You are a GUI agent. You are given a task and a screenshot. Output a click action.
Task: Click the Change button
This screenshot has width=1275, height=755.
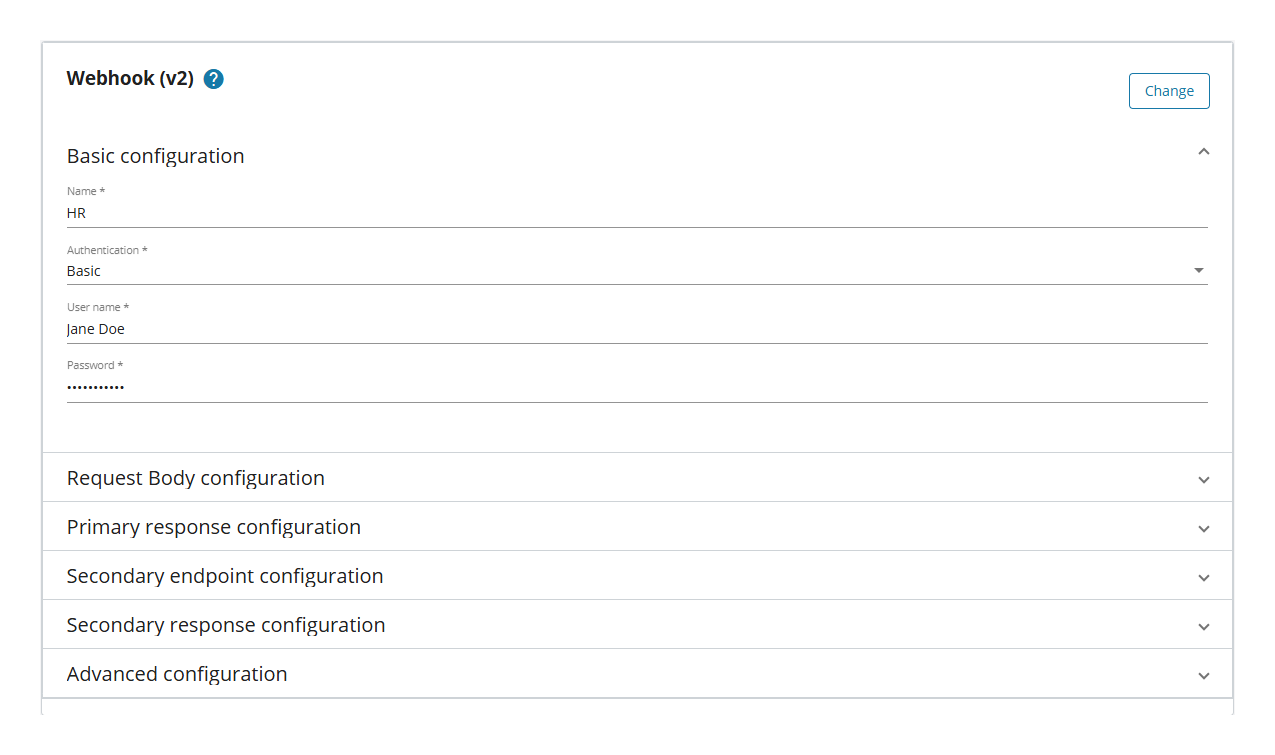point(1169,90)
